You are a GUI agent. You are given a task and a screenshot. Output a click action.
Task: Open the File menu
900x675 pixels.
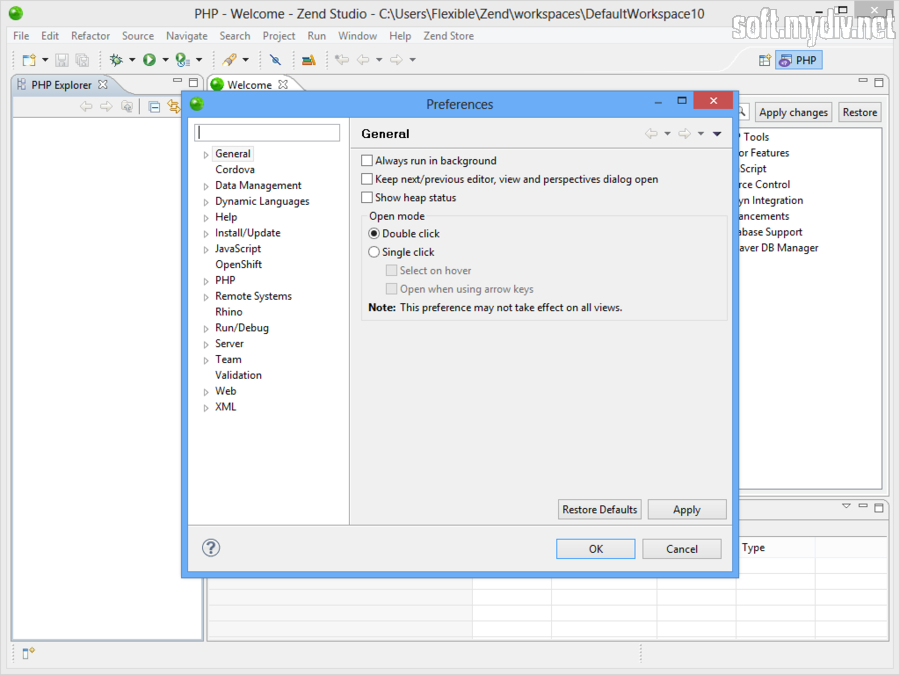pos(21,36)
